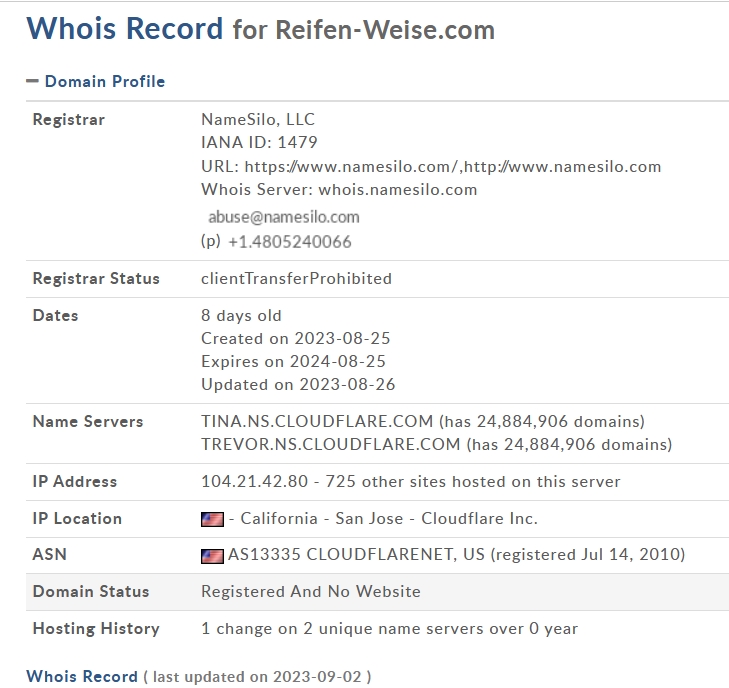Click the Registrar row label

point(69,119)
